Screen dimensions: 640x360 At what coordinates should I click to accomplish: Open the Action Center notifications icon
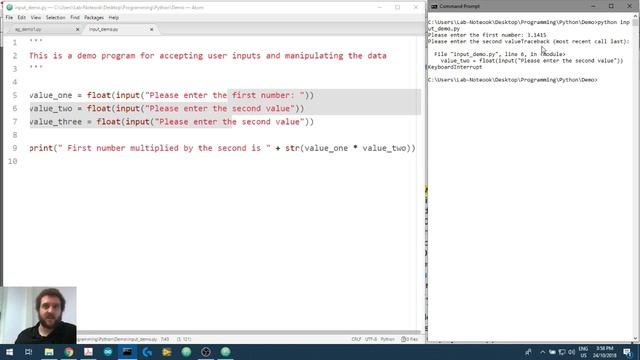point(627,352)
